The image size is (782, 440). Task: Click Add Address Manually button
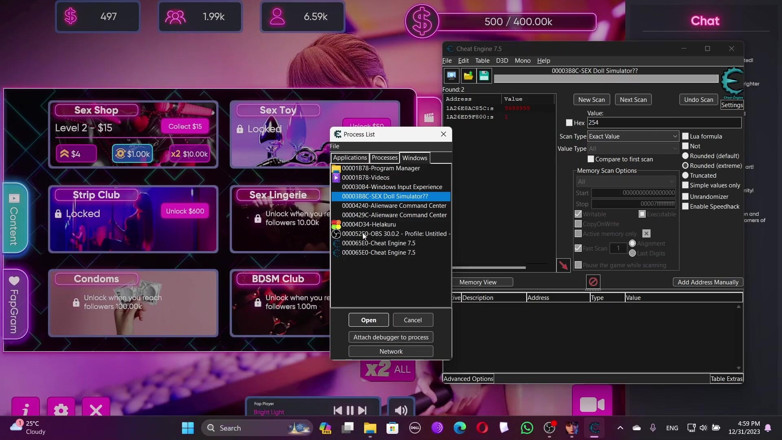pyautogui.click(x=708, y=282)
